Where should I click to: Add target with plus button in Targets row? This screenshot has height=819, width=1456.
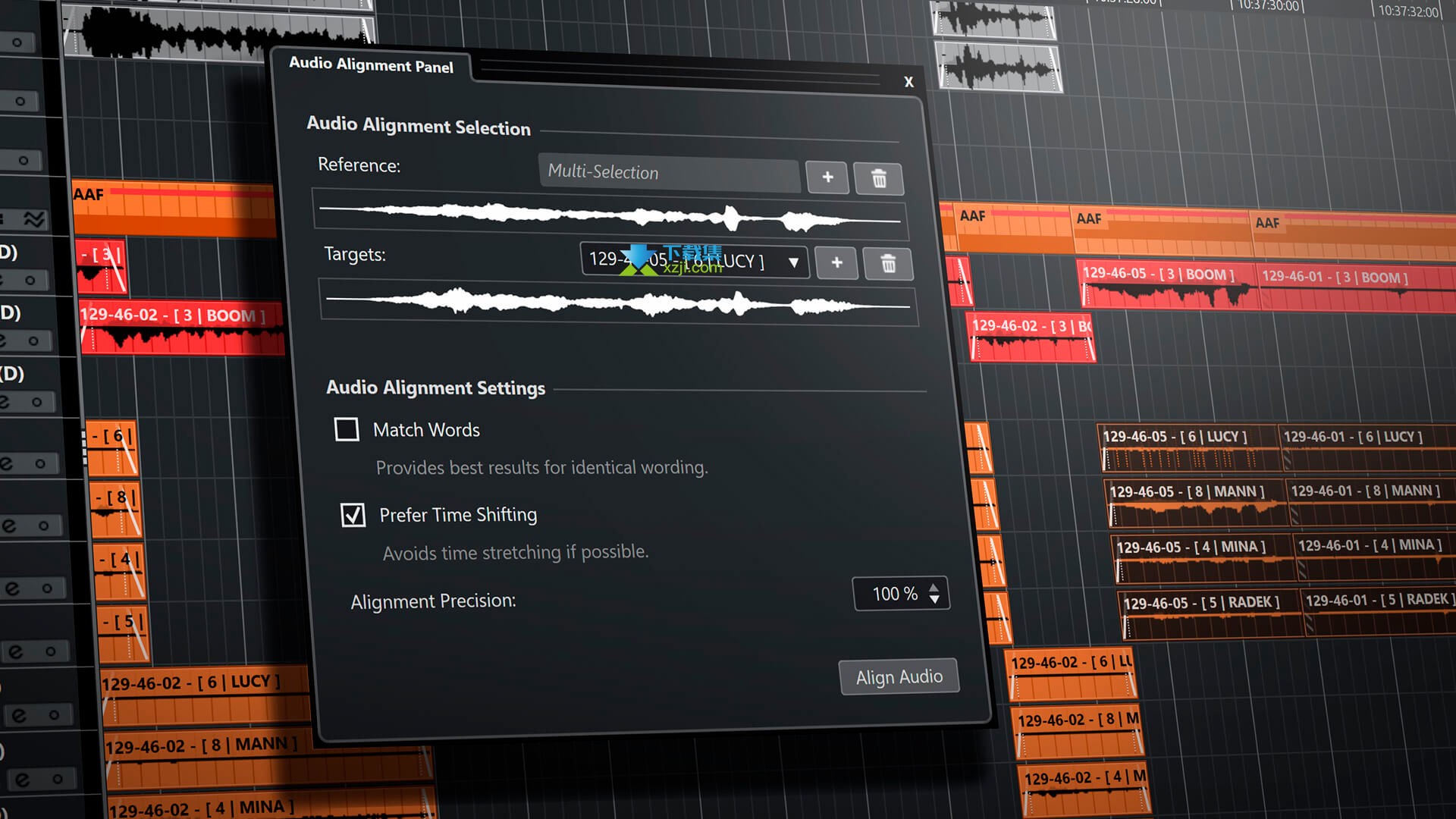click(x=837, y=262)
